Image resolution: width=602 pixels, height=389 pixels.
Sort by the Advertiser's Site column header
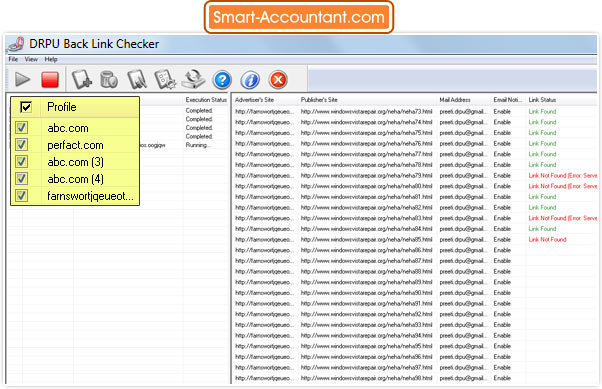click(254, 100)
